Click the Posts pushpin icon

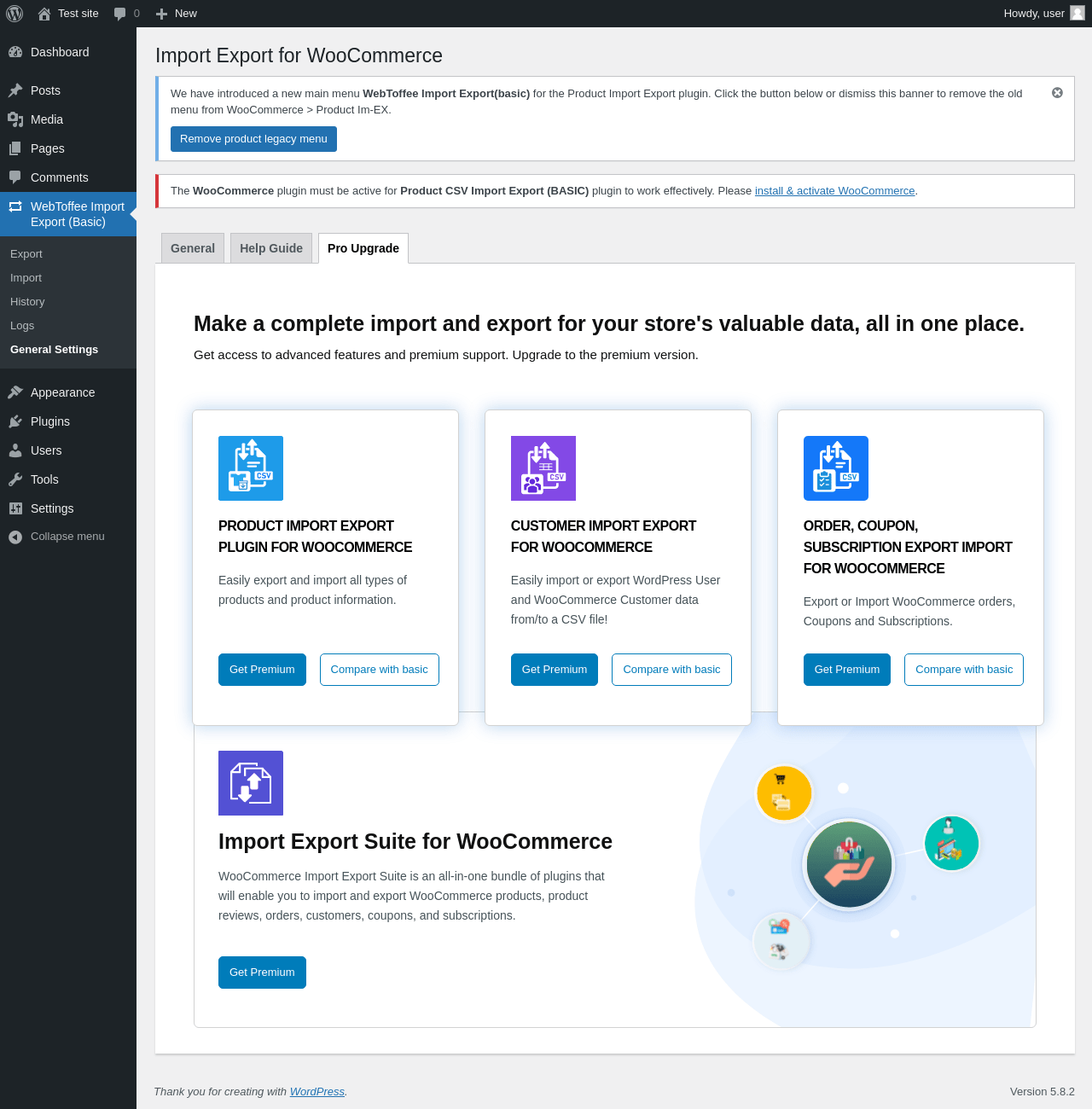click(15, 90)
